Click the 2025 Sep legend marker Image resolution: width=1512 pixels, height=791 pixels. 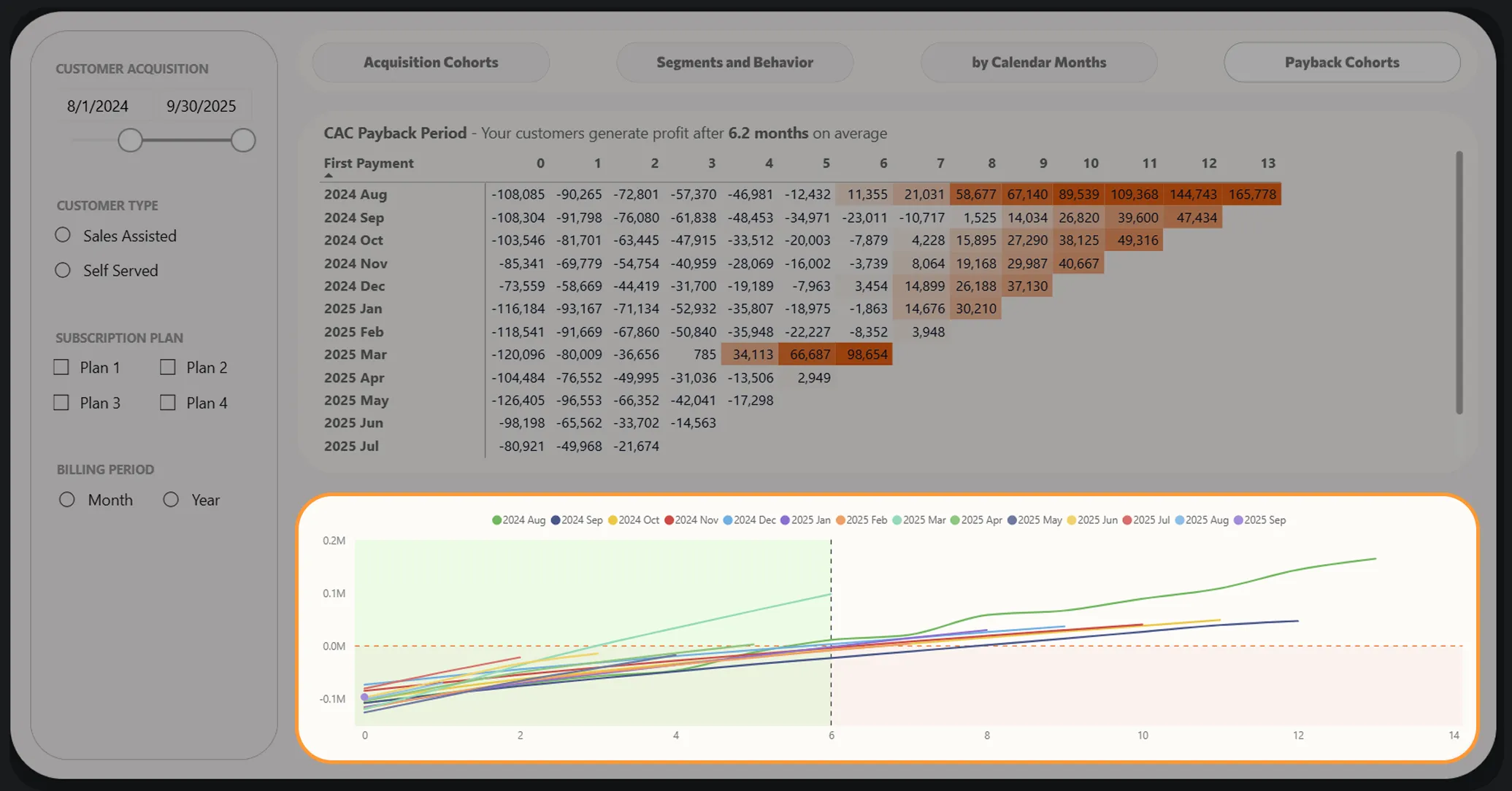1238,520
